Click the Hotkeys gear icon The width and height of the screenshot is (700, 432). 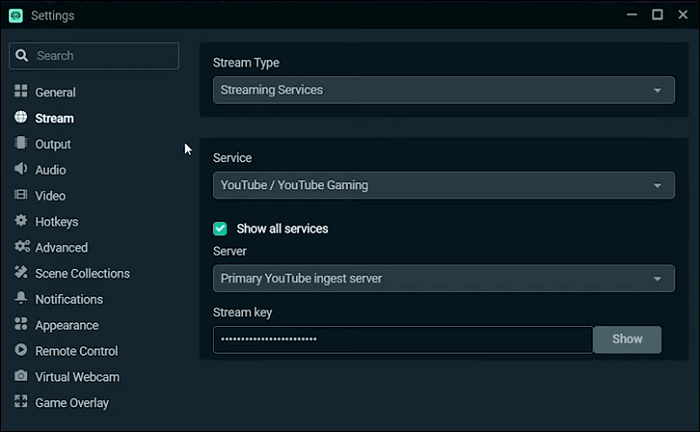(x=21, y=221)
